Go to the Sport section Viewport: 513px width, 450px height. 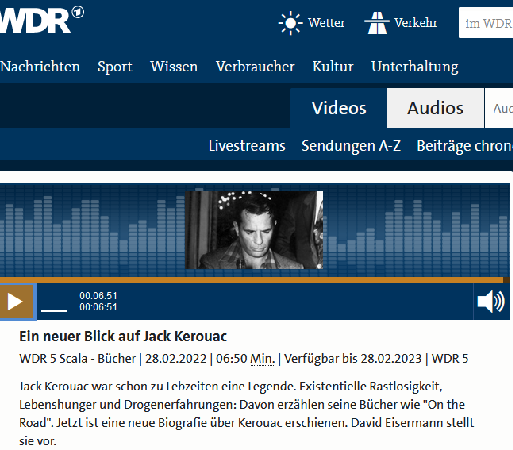[115, 67]
